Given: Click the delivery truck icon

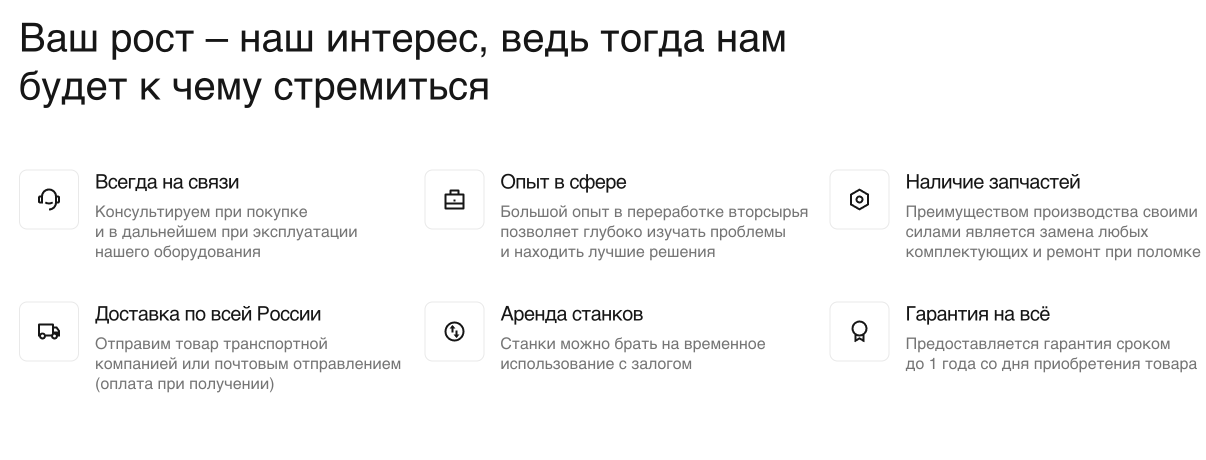Looking at the screenshot, I should (49, 331).
